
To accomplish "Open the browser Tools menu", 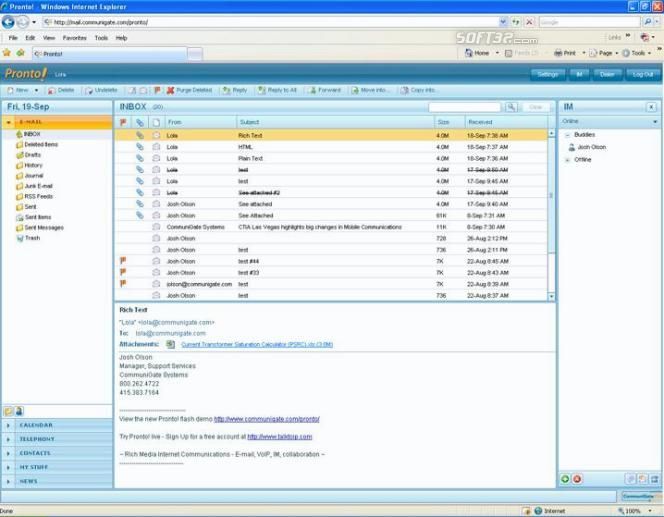I will pos(101,38).
